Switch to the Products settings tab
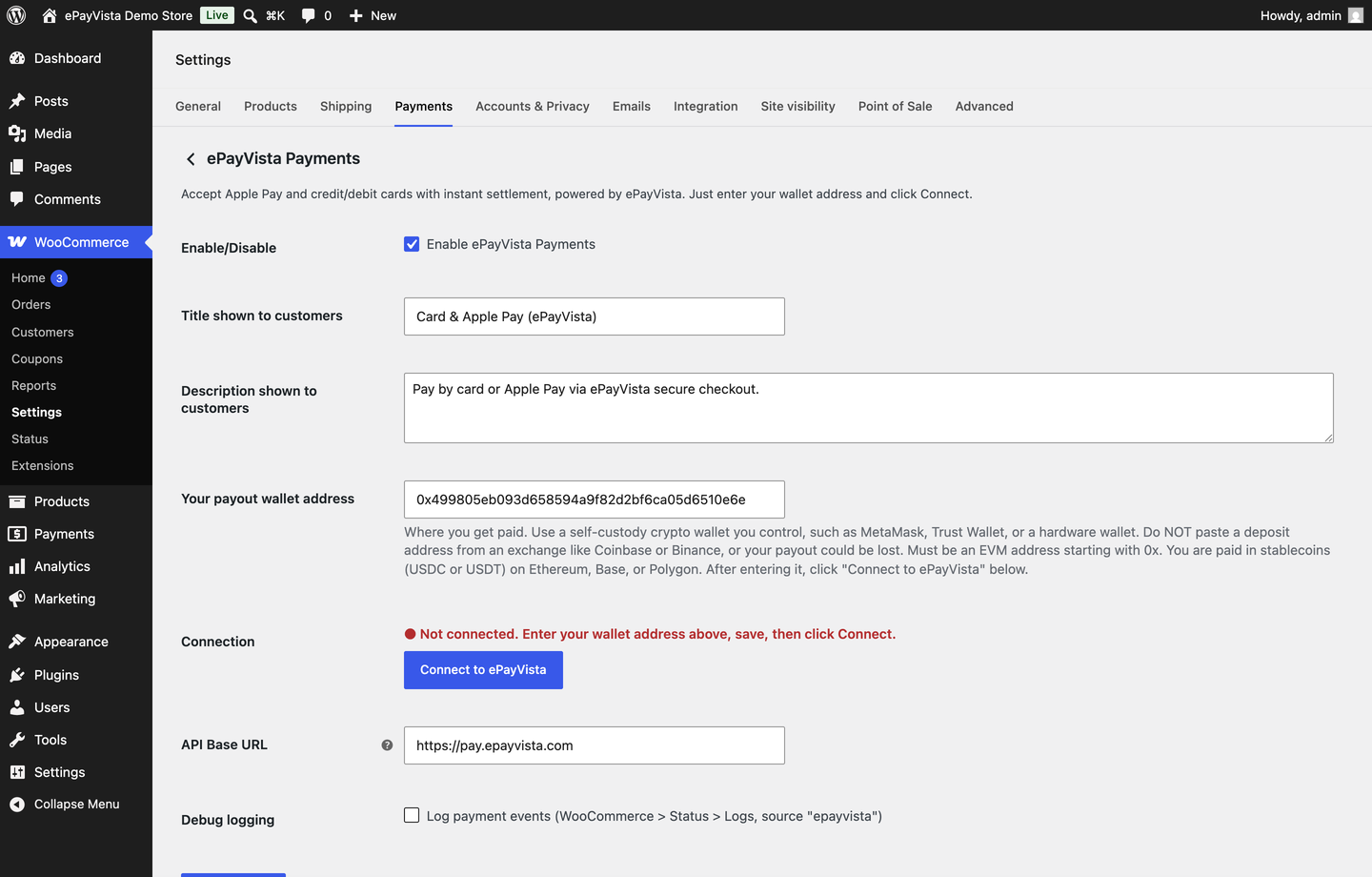1372x877 pixels. pyautogui.click(x=271, y=106)
